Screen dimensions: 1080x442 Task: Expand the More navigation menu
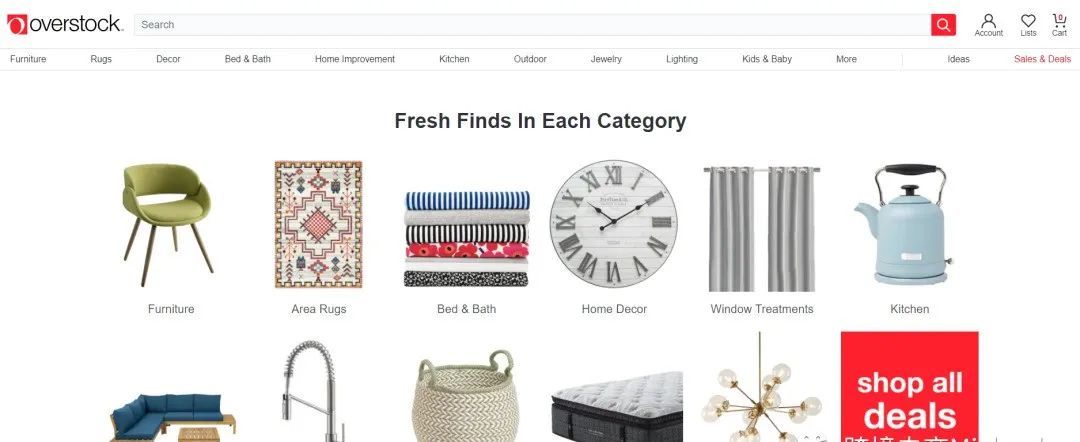[x=847, y=59]
